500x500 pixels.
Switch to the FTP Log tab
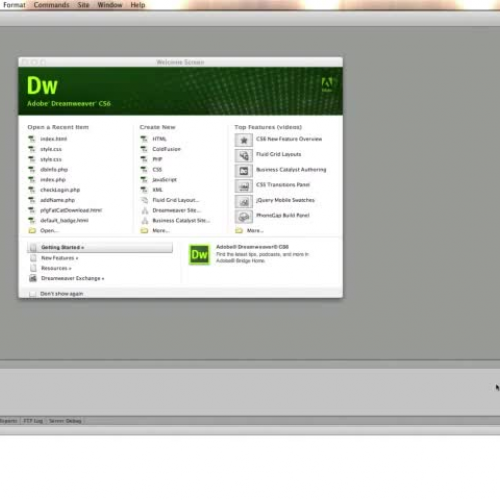click(x=33, y=421)
